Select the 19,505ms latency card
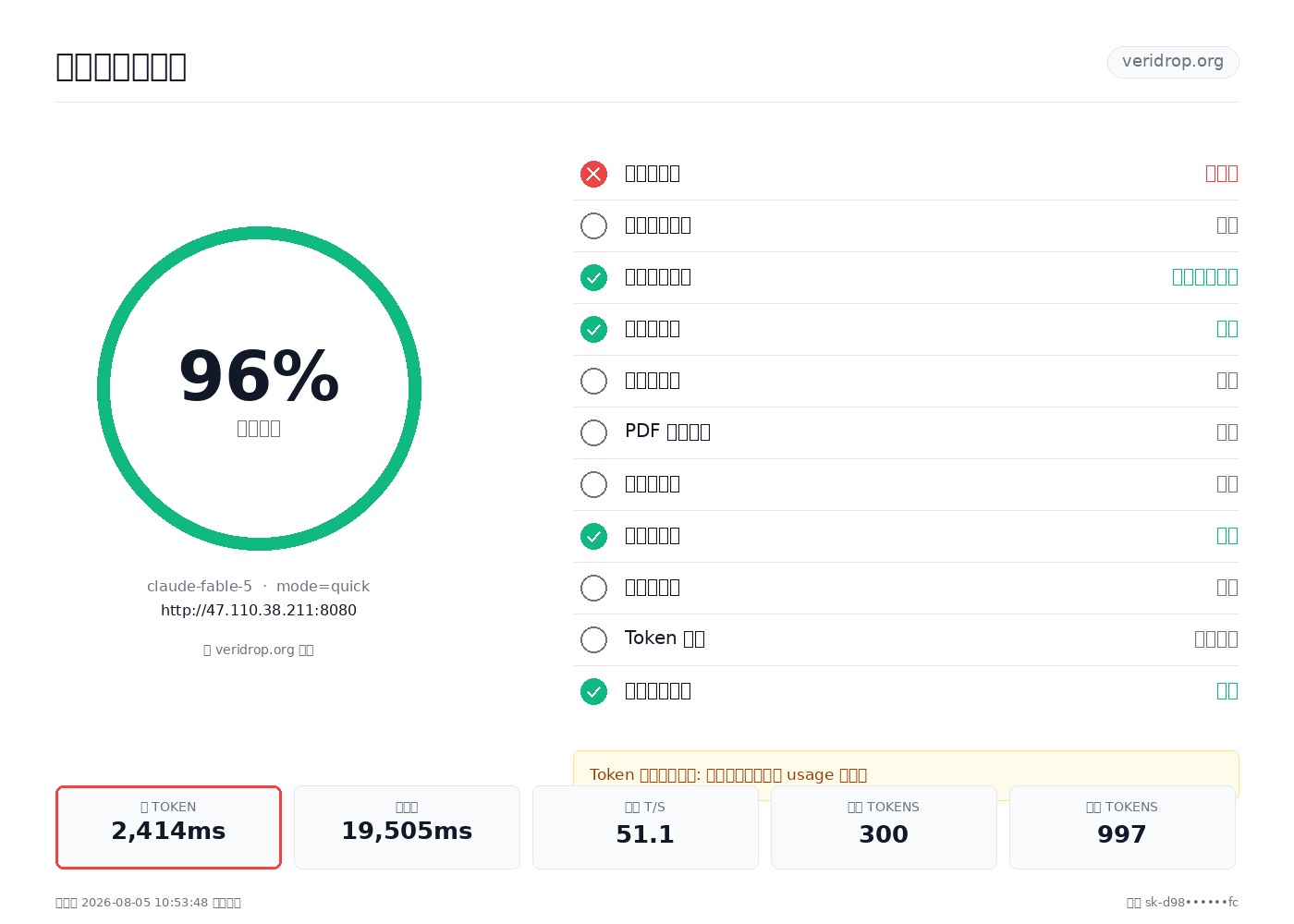 [407, 827]
